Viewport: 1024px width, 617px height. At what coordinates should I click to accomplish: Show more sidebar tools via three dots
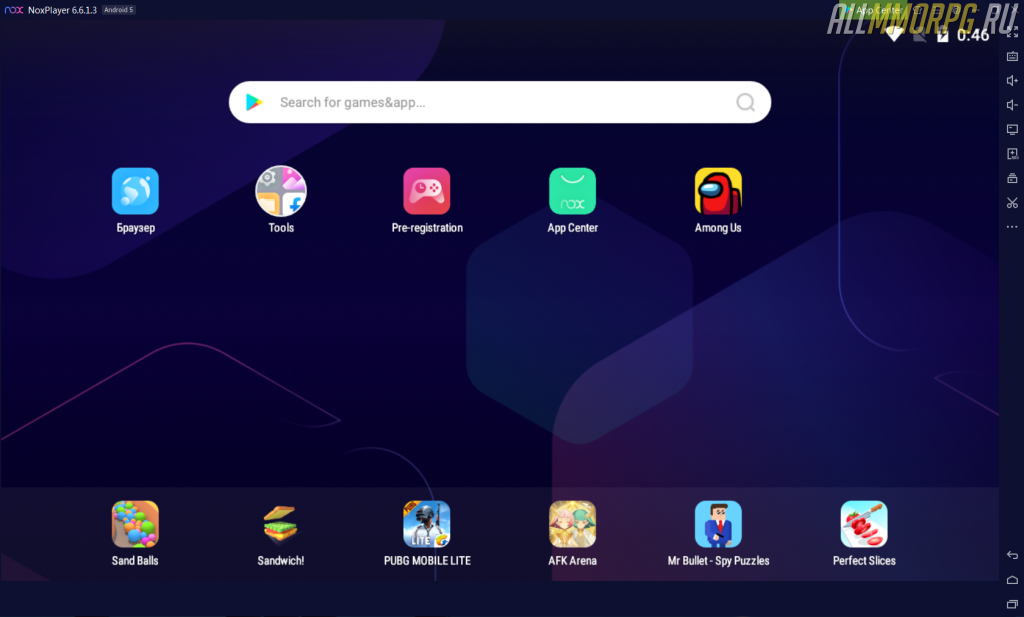point(1012,227)
